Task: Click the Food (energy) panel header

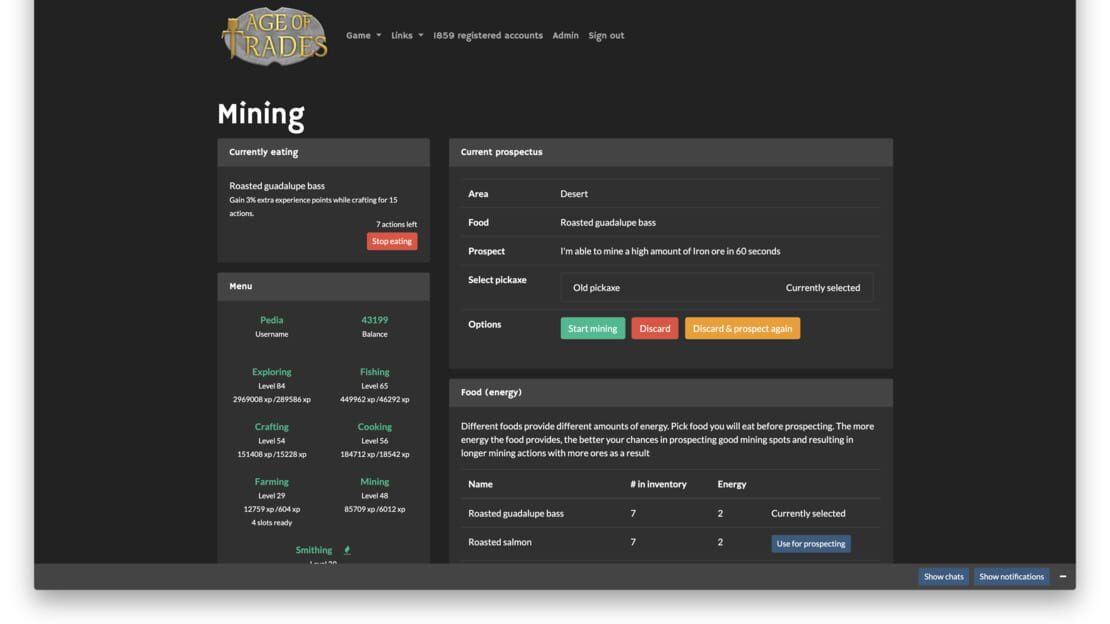Action: 670,392
